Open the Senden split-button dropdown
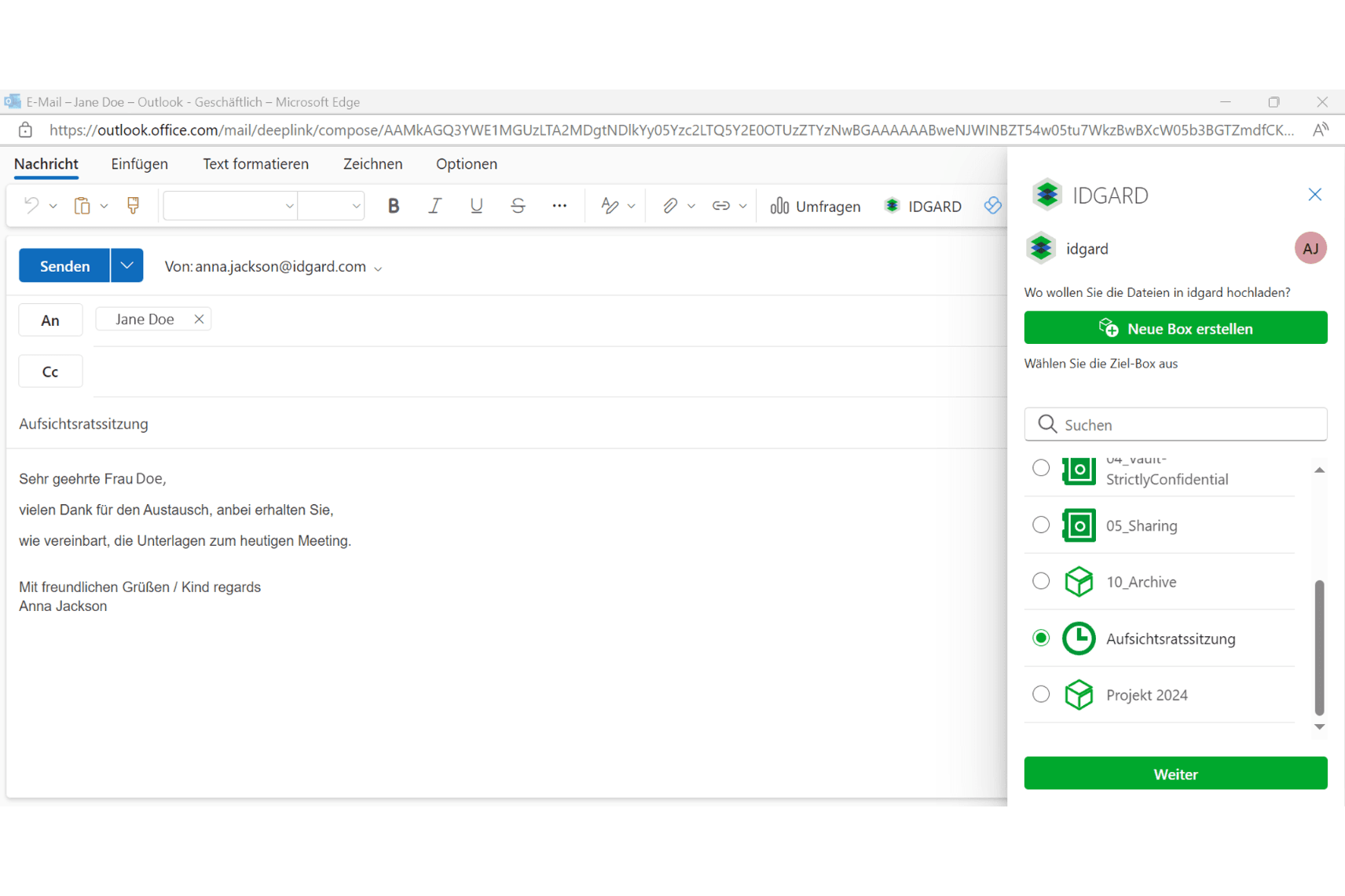Screen dimensions: 1345x896 point(127,265)
